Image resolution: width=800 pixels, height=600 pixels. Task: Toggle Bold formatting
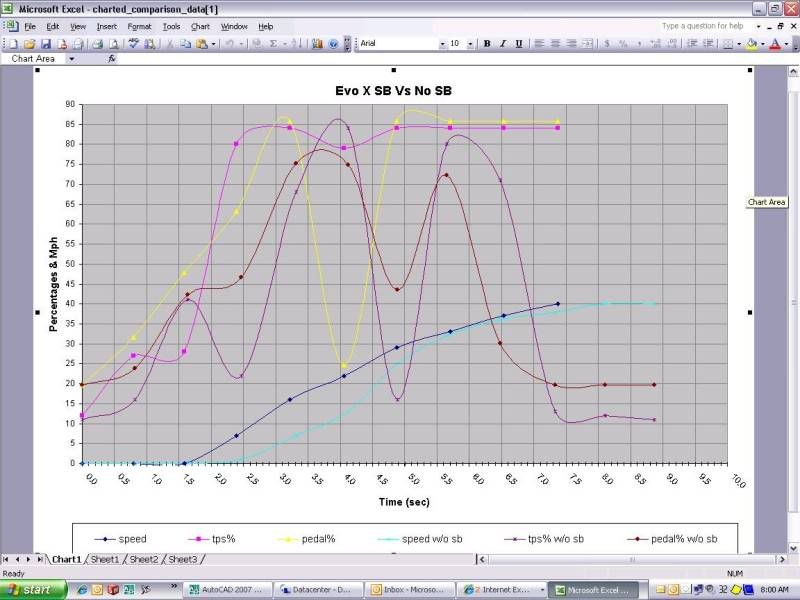pyautogui.click(x=487, y=44)
